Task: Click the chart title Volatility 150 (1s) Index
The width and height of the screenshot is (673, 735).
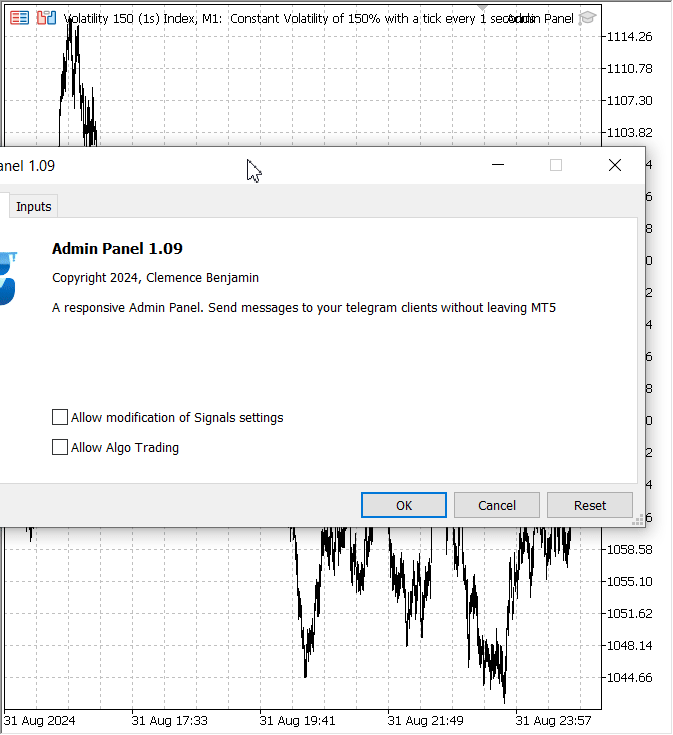Action: point(129,19)
